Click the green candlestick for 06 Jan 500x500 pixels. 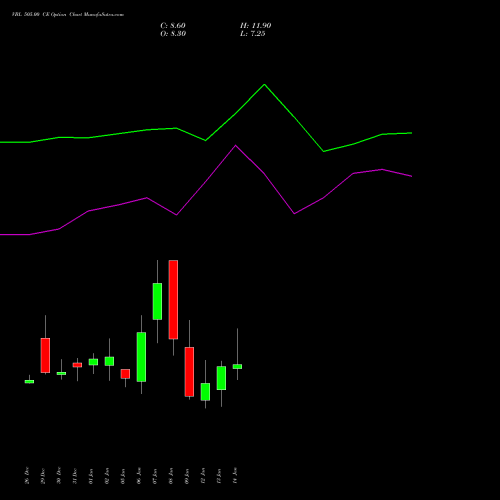tap(141, 357)
